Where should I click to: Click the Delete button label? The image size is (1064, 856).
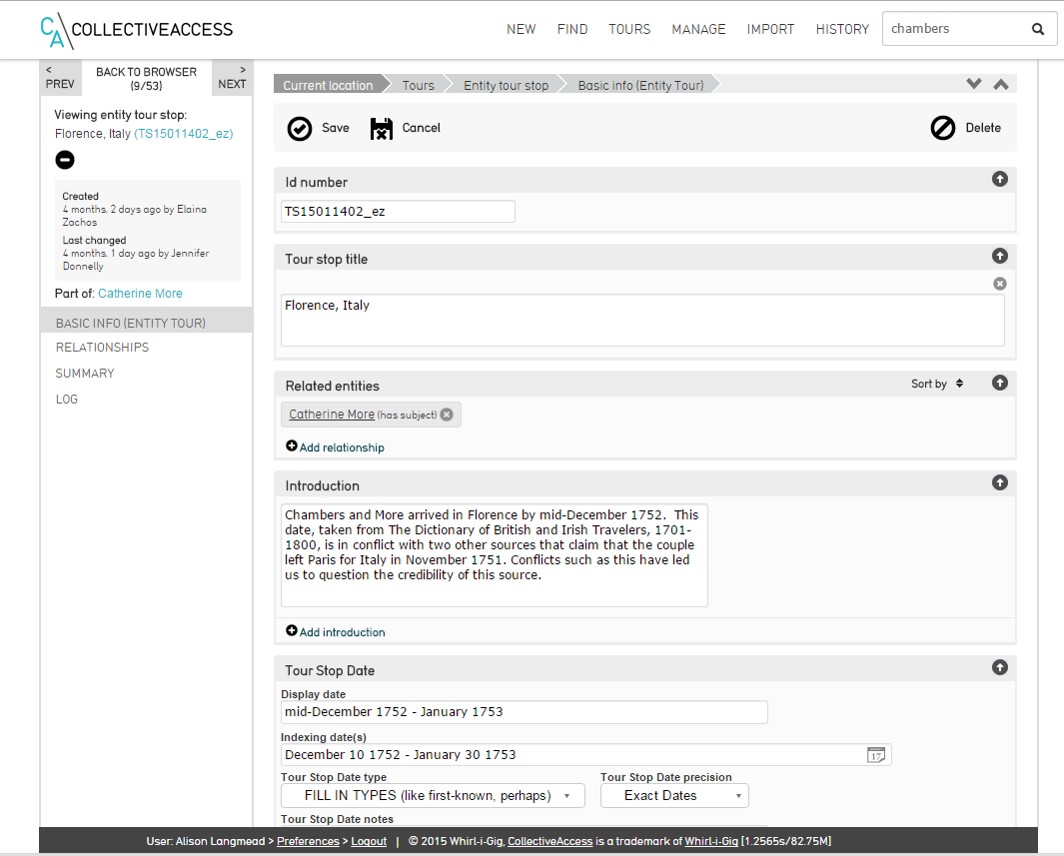coord(983,128)
